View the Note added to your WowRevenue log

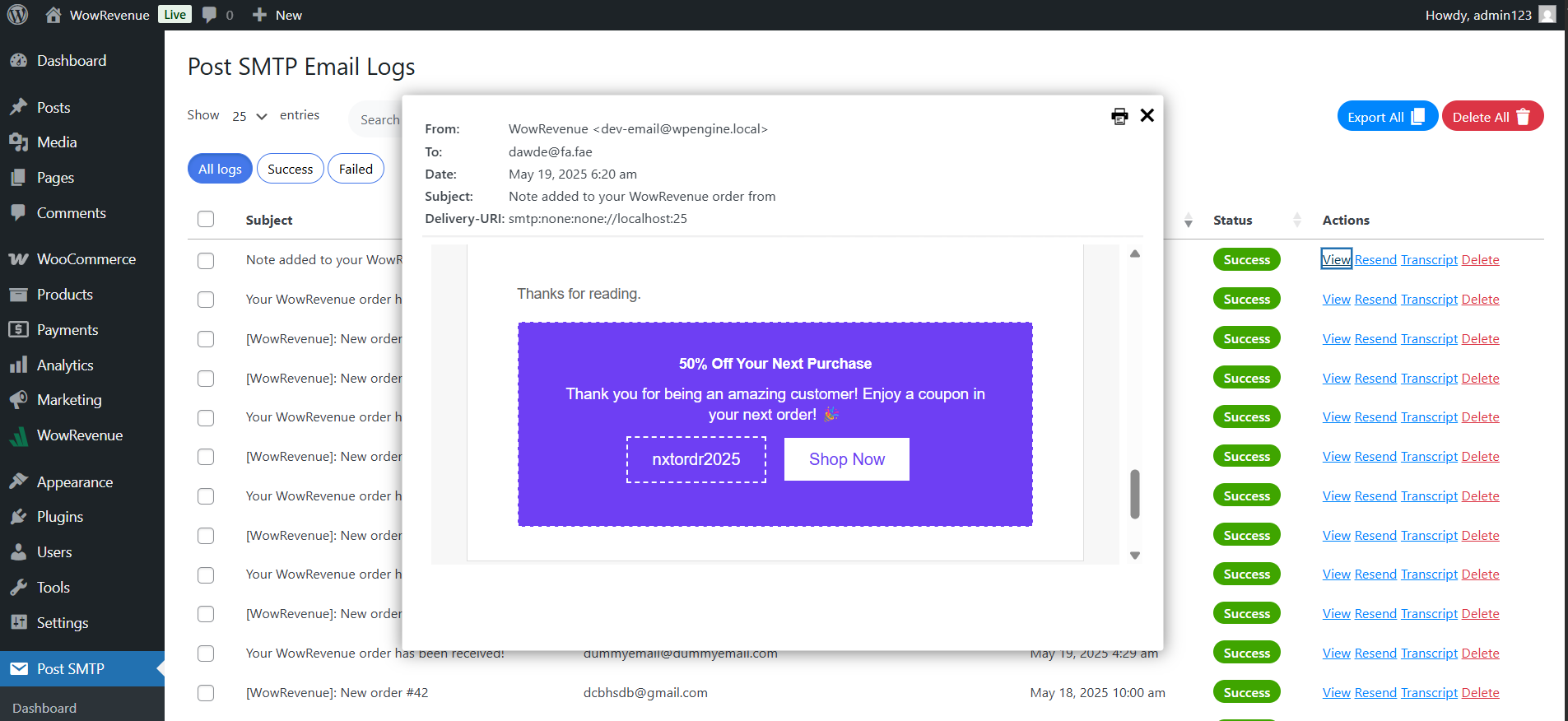[x=1336, y=259]
